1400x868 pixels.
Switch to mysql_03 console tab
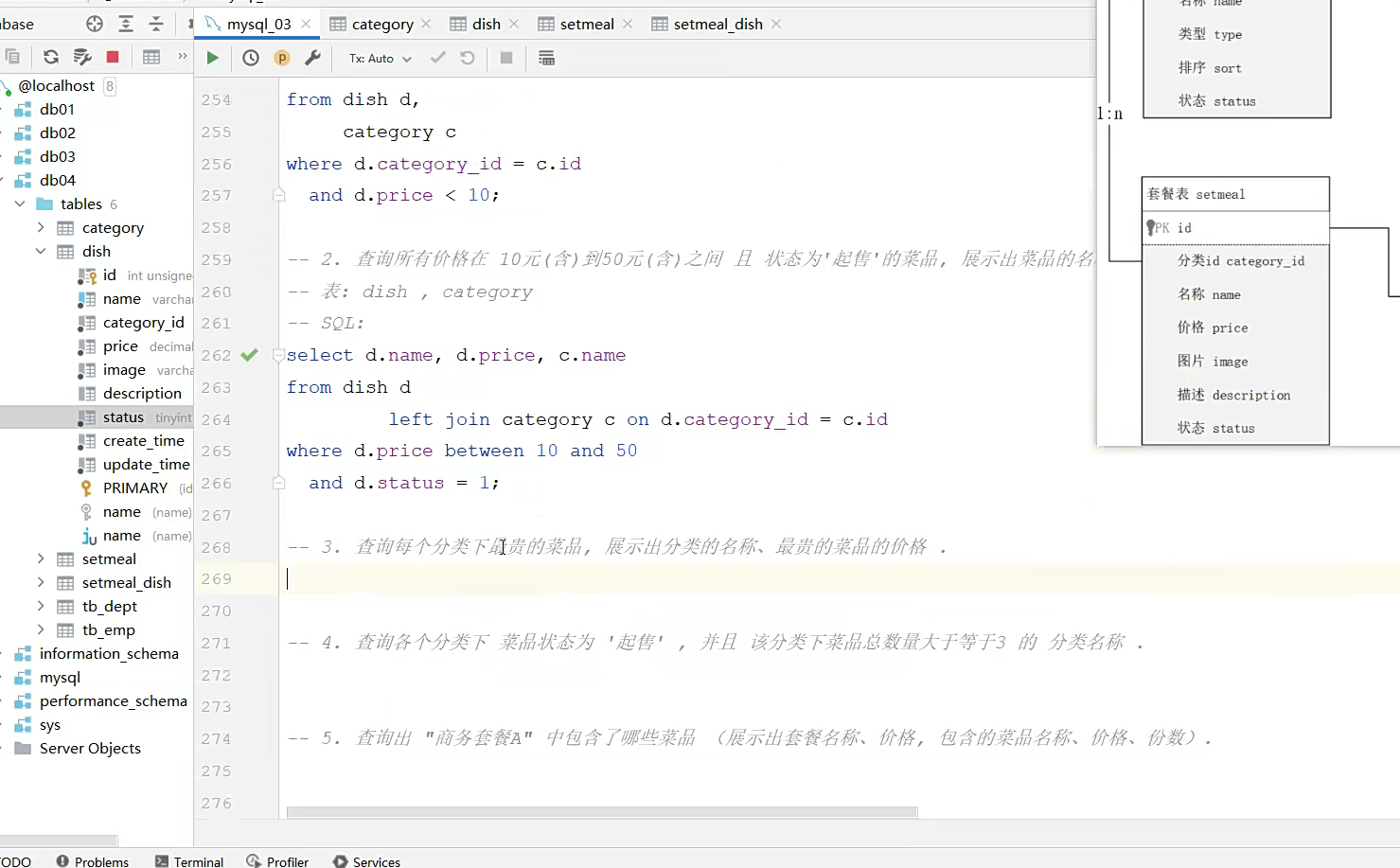259,24
